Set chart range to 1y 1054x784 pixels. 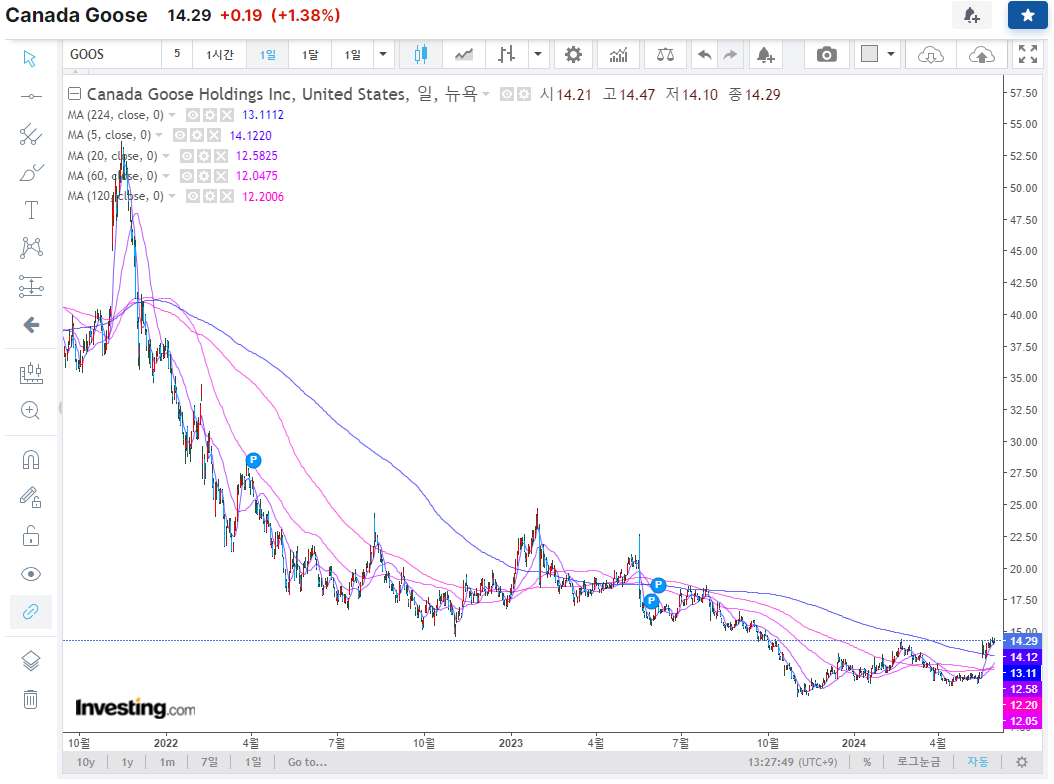click(x=127, y=762)
